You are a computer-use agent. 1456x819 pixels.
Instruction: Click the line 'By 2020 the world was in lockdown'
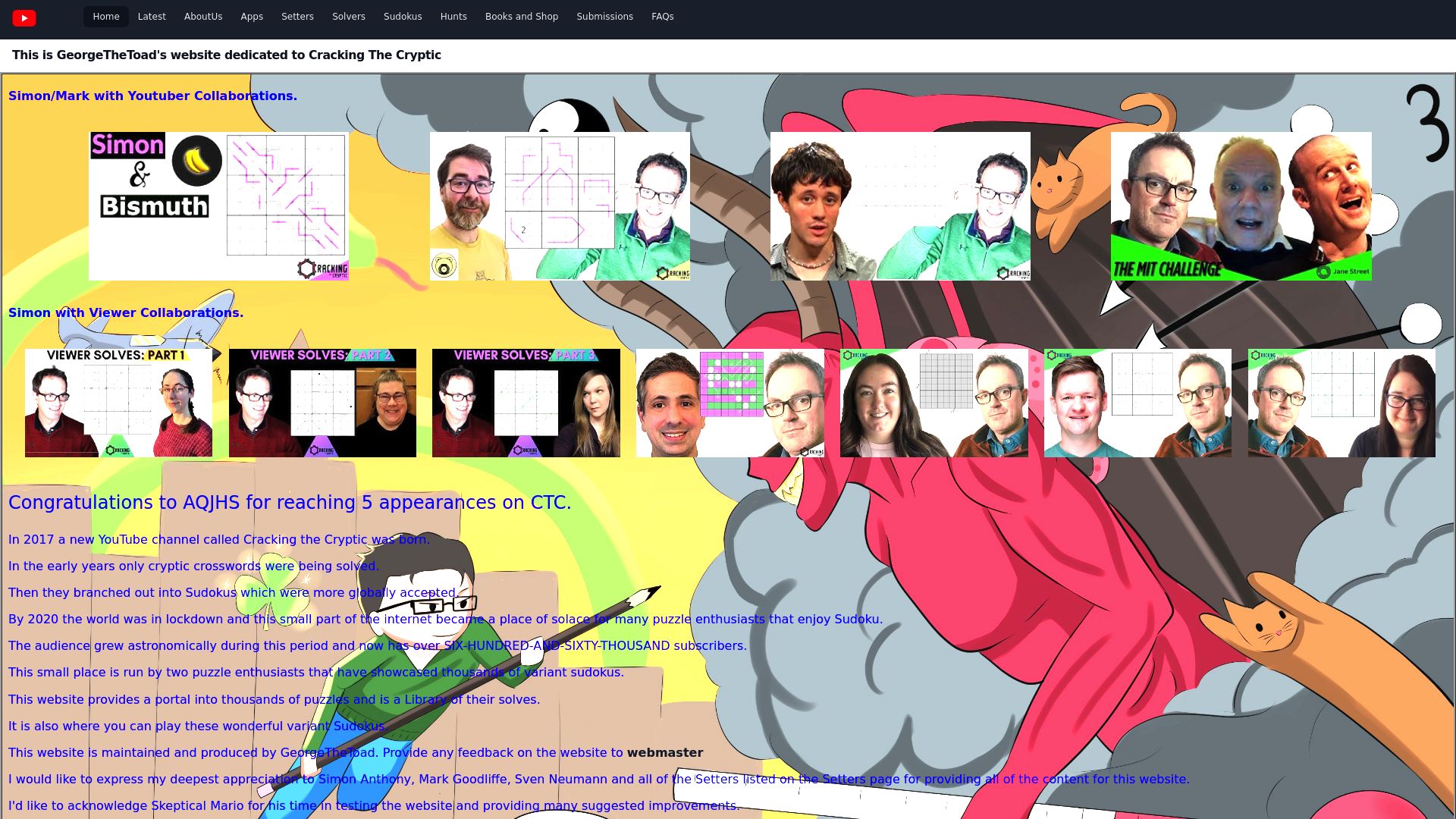pyautogui.click(x=446, y=619)
